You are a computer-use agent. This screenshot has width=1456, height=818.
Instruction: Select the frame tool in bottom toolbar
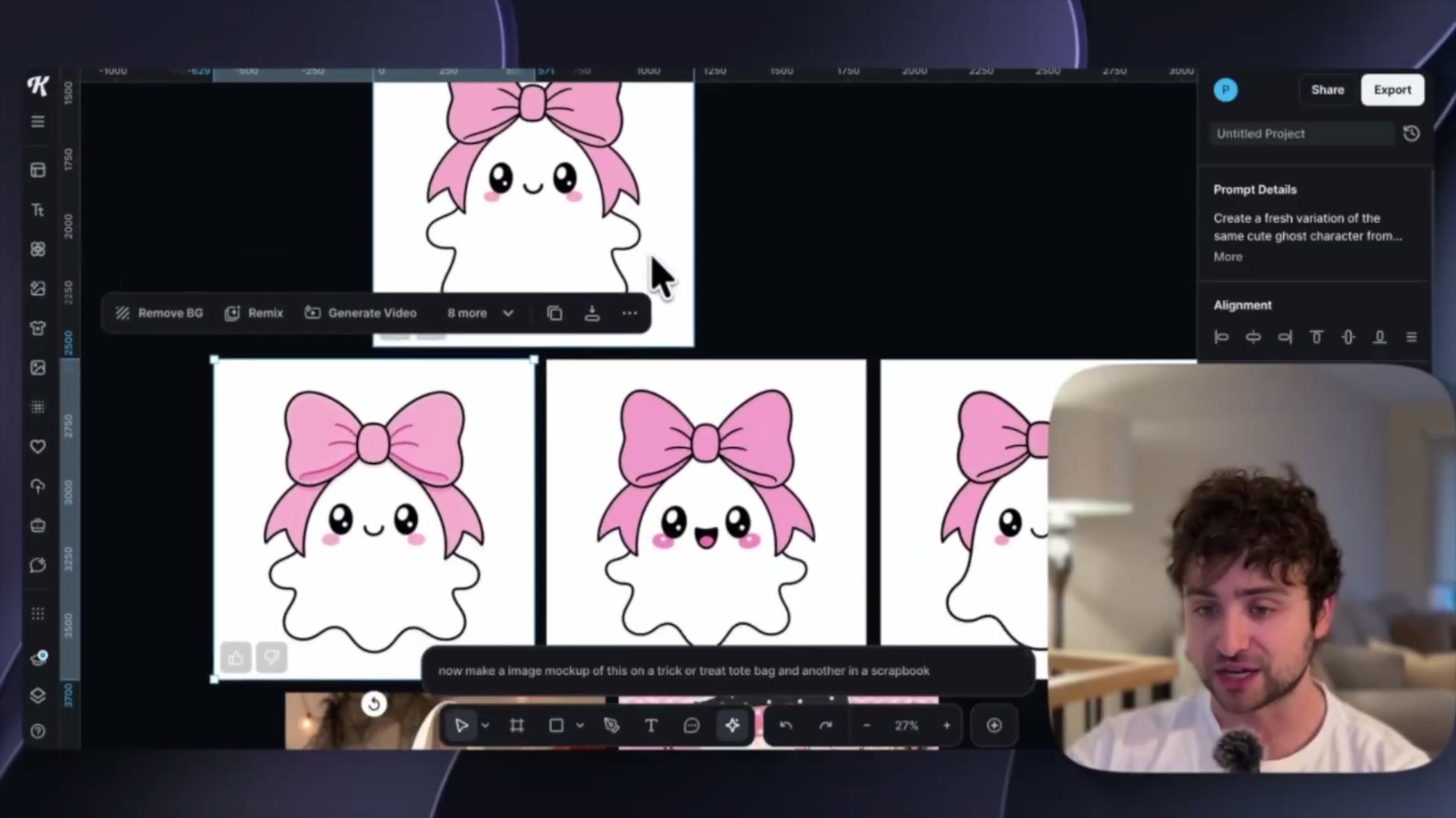click(517, 725)
